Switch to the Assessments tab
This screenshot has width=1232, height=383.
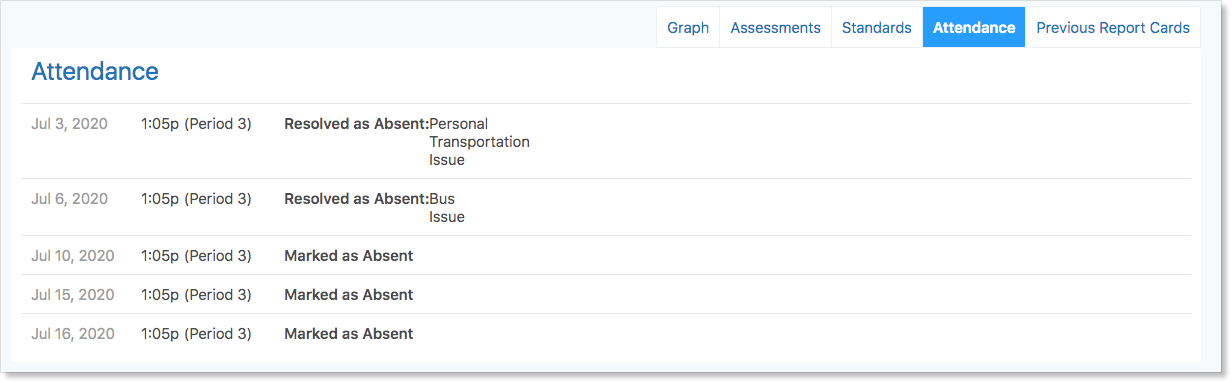(775, 28)
